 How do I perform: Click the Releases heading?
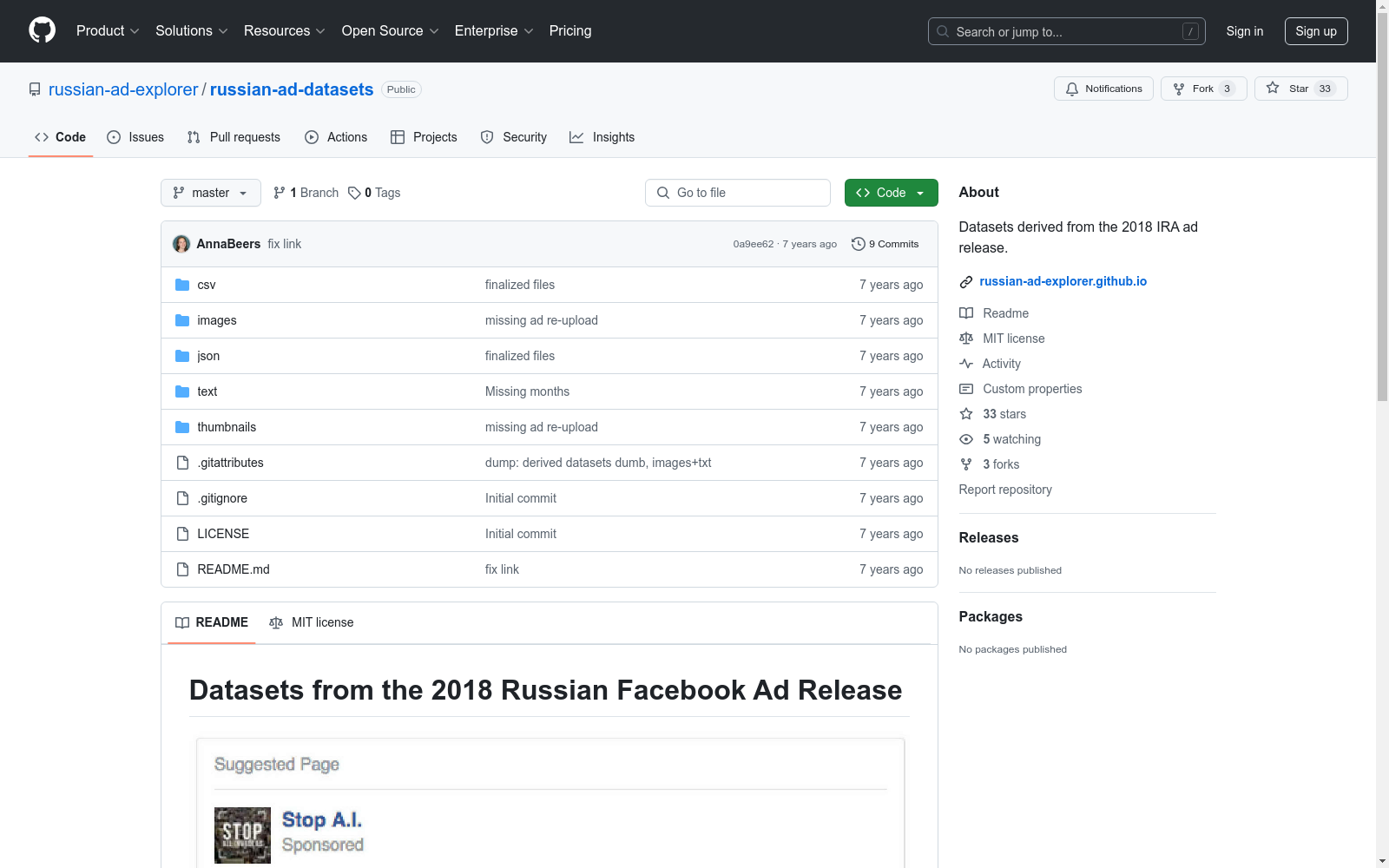tap(989, 537)
